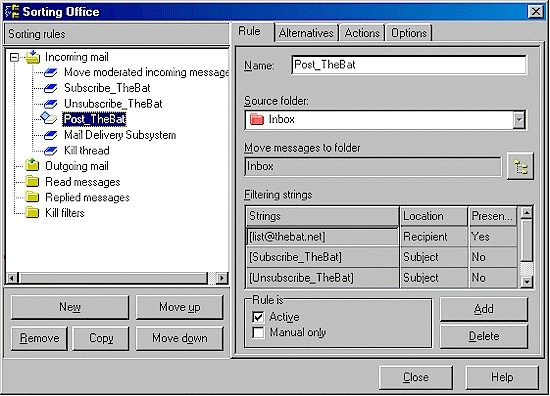The width and height of the screenshot is (550, 396).
Task: Click the Remove button
Action: click(x=39, y=338)
